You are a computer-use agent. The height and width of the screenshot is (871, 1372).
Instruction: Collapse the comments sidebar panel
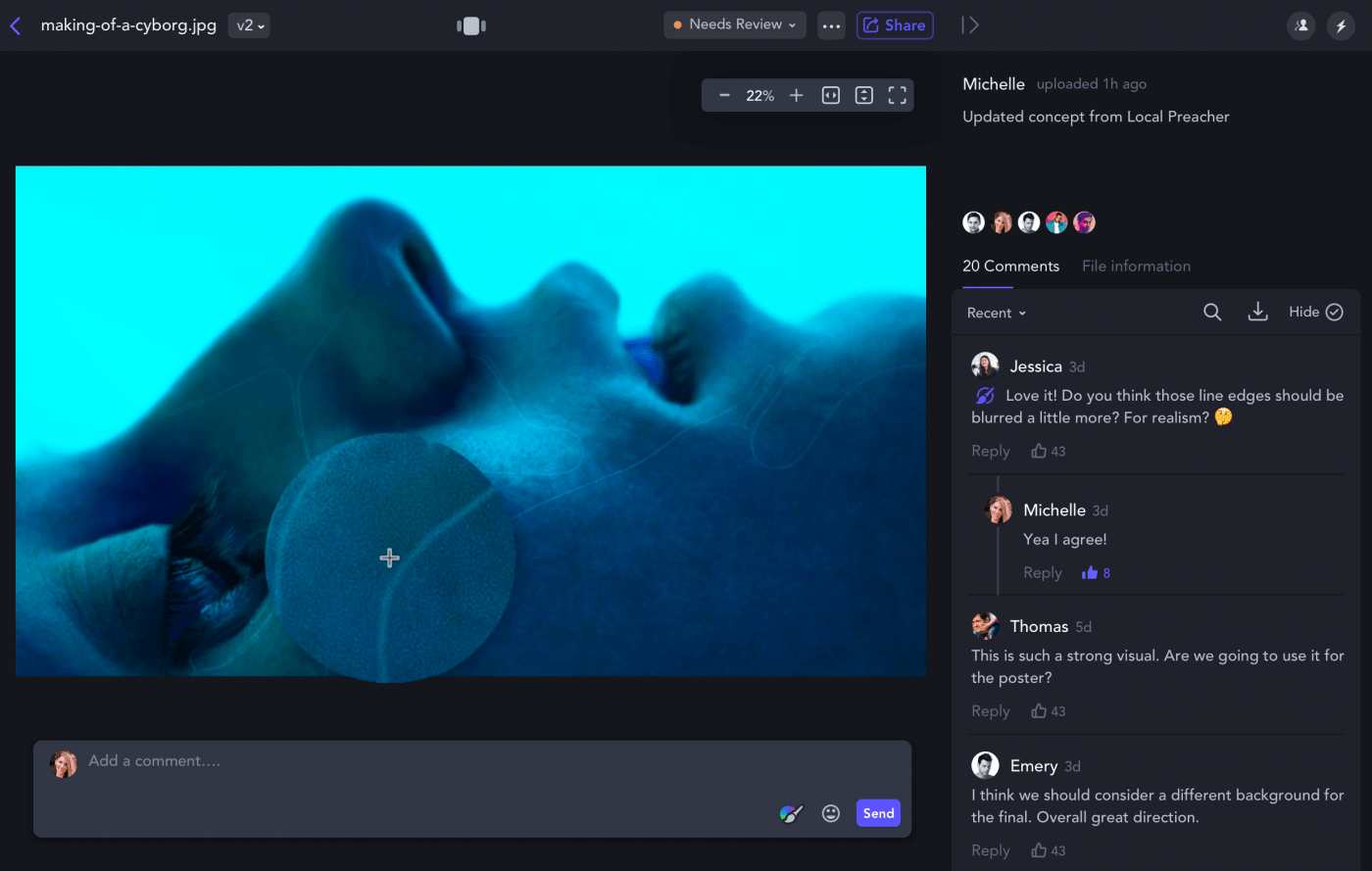(969, 25)
